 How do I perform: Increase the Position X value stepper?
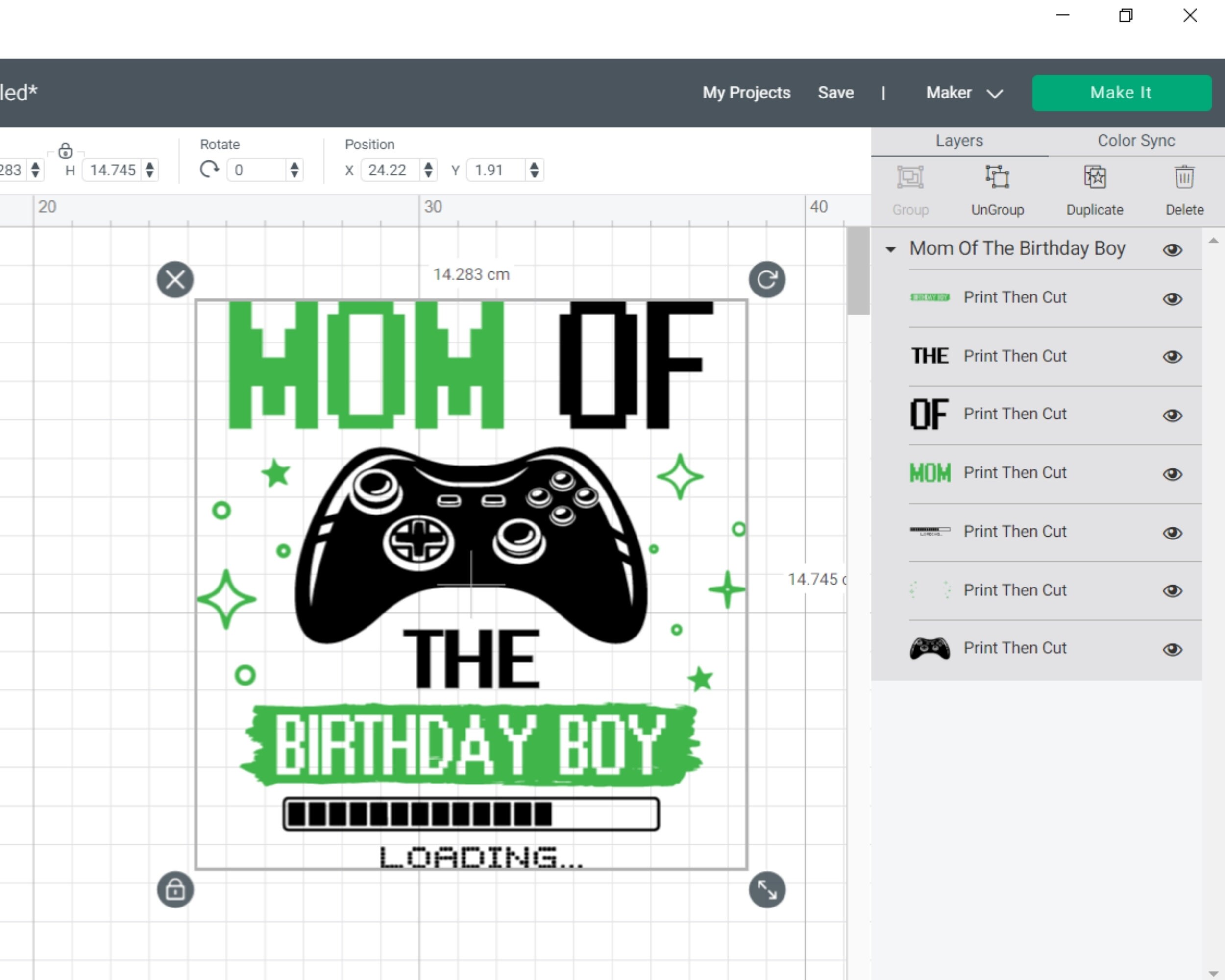[428, 165]
